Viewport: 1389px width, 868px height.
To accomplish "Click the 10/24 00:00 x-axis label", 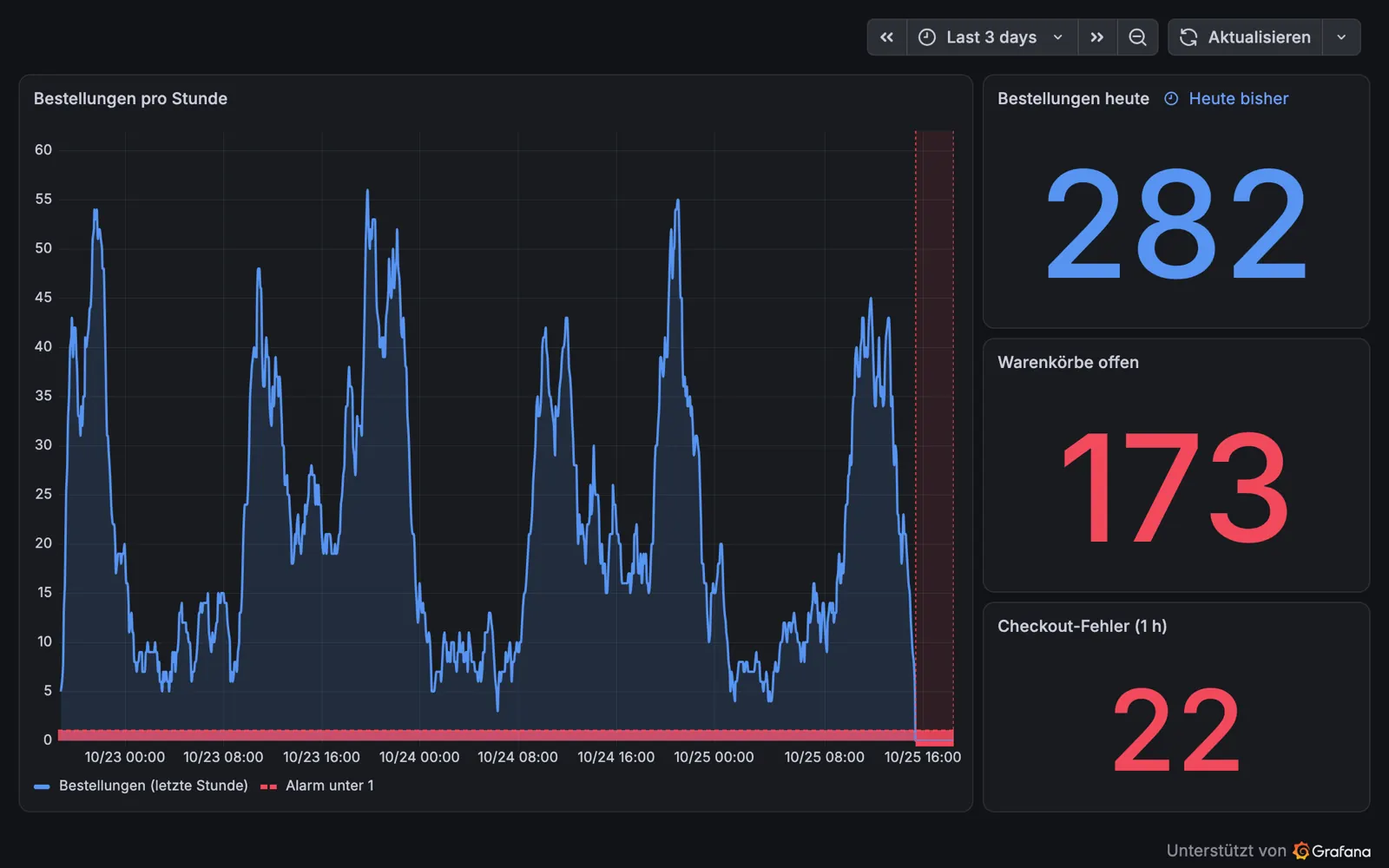I will (x=419, y=757).
